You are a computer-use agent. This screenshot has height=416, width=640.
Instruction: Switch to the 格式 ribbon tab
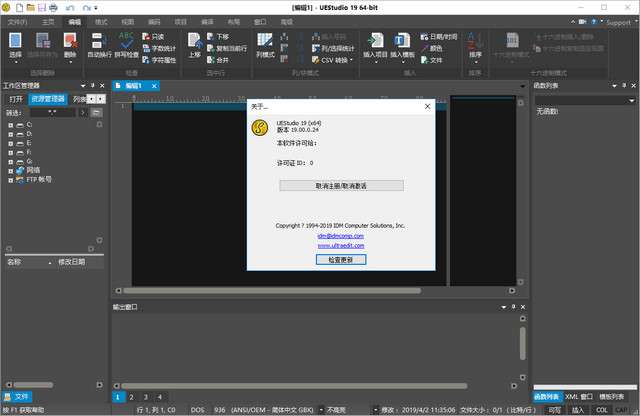pos(101,22)
